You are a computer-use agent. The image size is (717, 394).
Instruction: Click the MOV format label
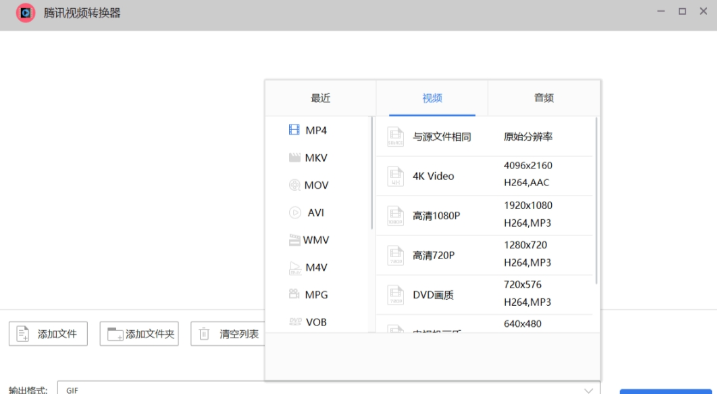(316, 185)
